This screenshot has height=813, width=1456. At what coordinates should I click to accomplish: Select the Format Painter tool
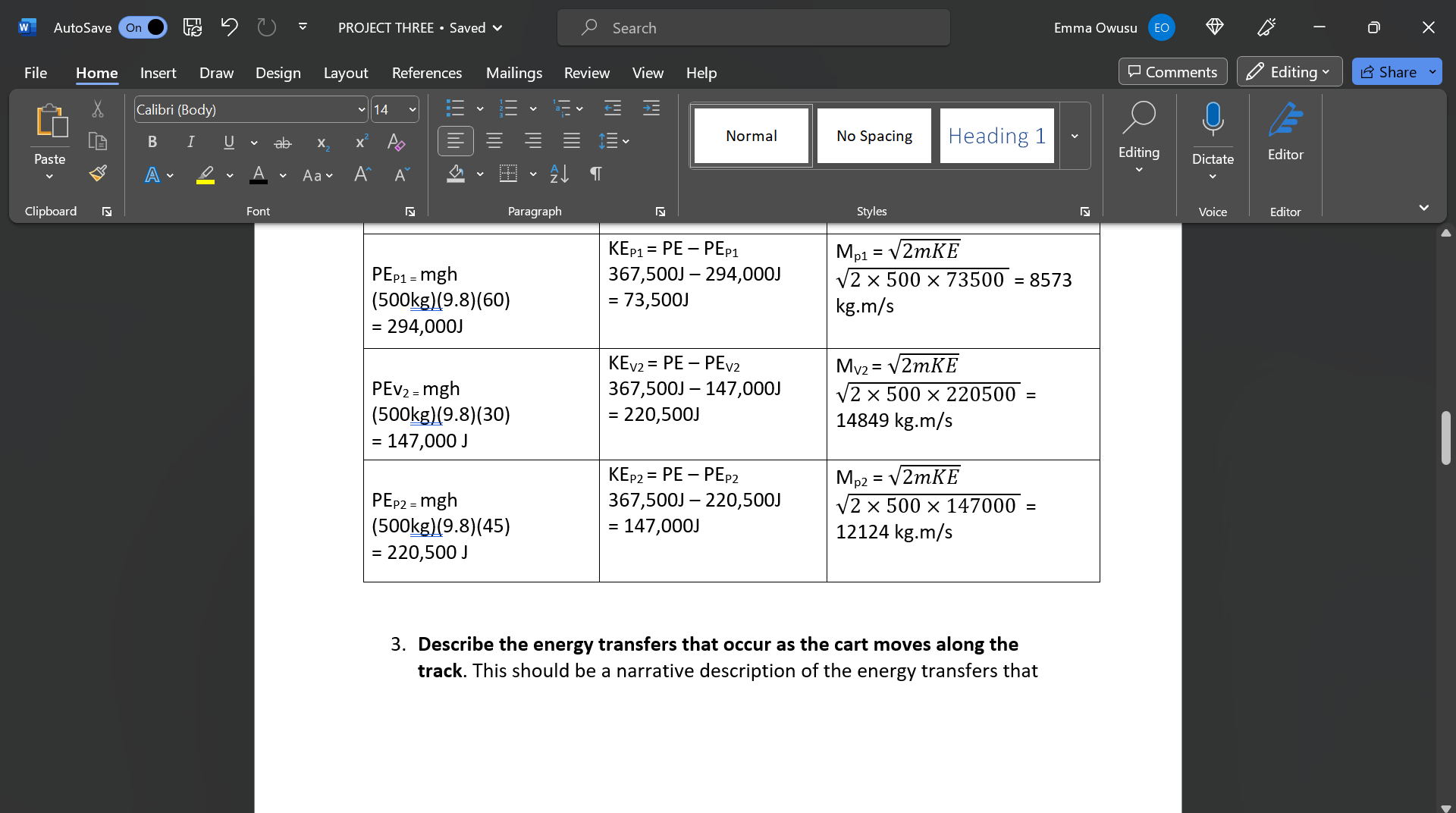click(97, 174)
